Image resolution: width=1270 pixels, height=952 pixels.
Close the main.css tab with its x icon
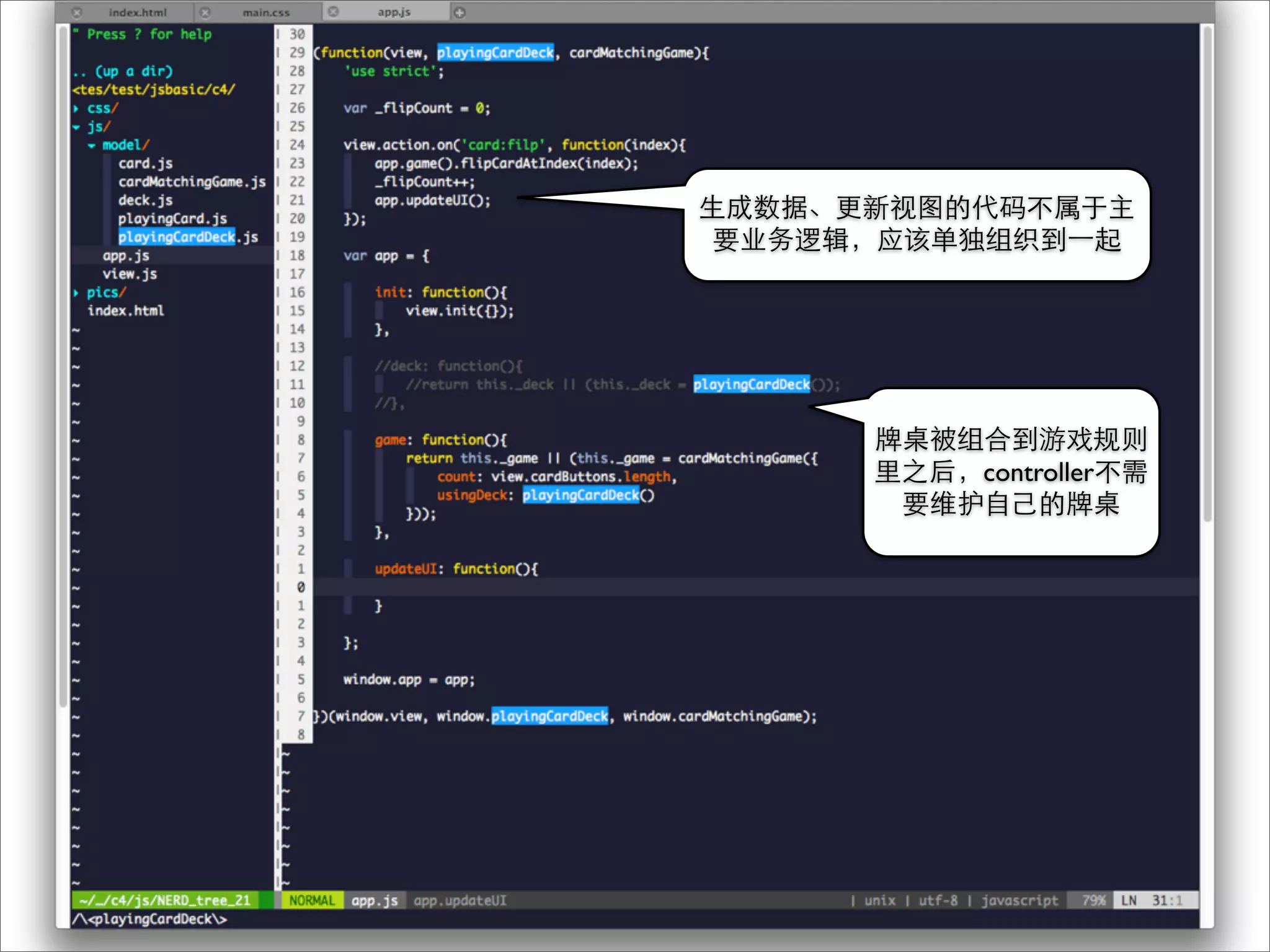[205, 12]
